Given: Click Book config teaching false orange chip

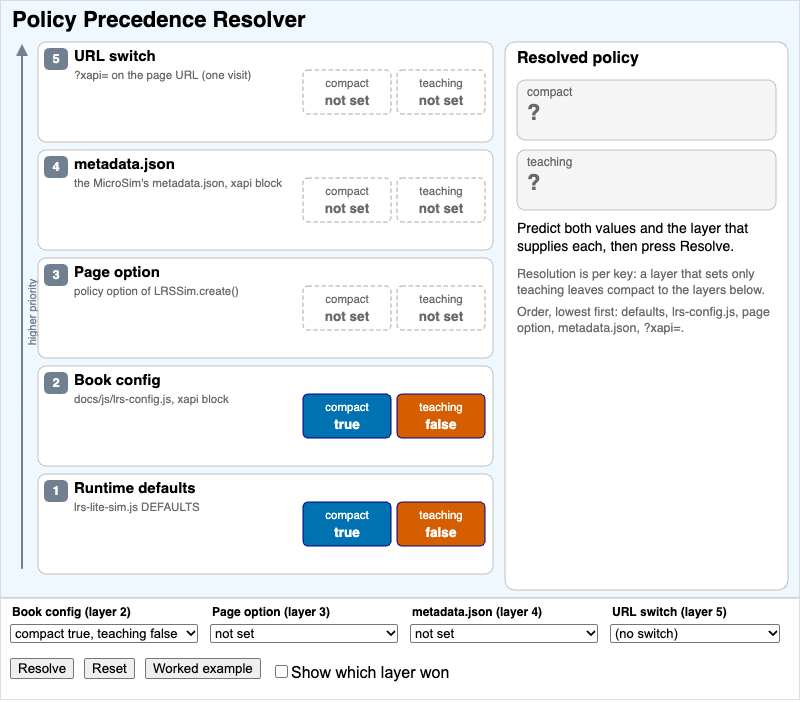Looking at the screenshot, I should pyautogui.click(x=441, y=416).
